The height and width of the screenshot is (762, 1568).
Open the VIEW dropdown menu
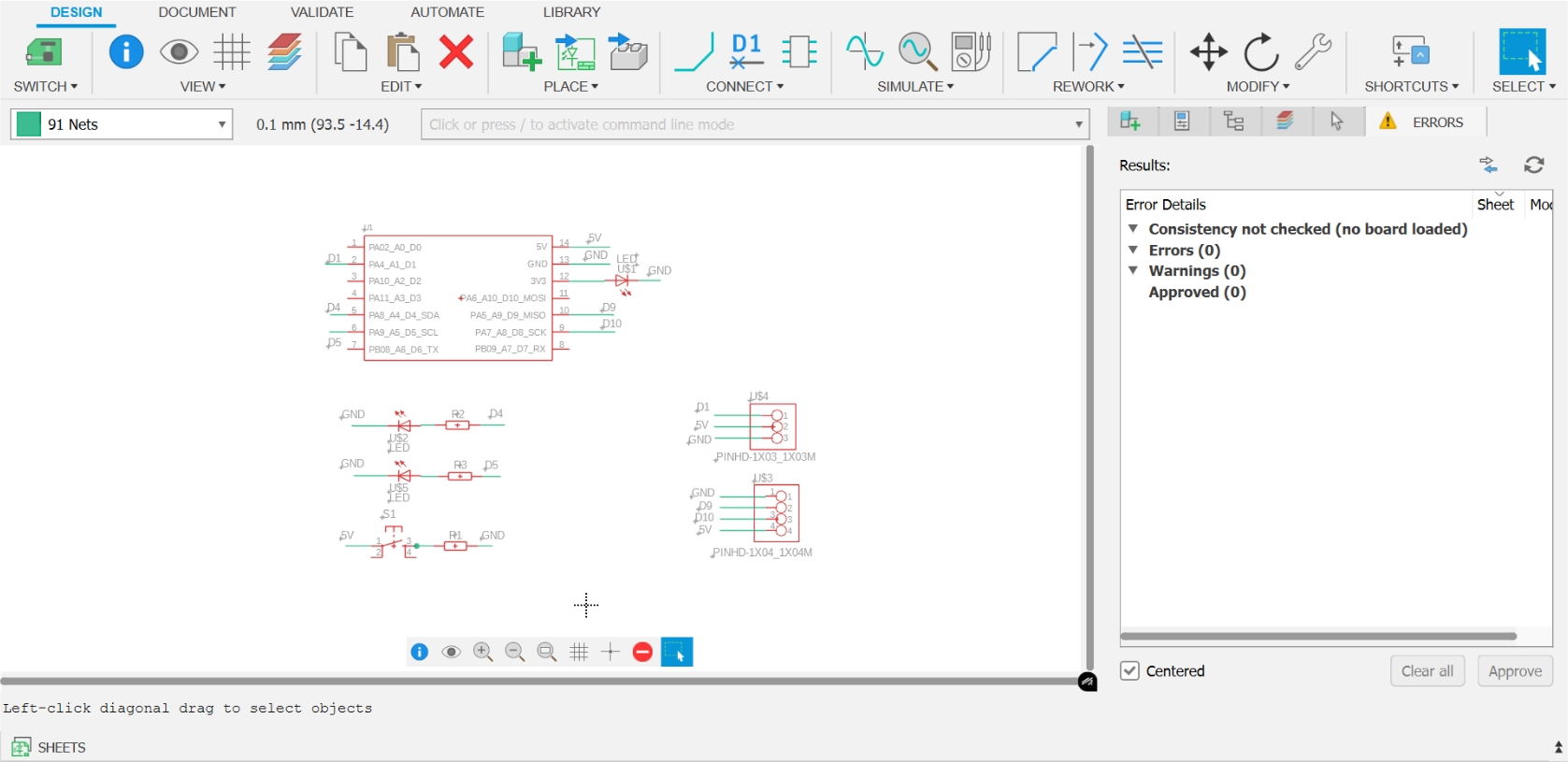point(203,86)
